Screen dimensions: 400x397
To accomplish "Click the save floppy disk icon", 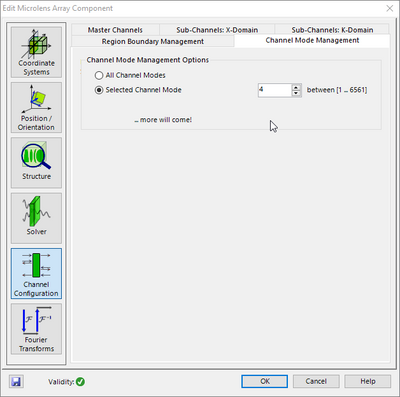I will click(16, 381).
